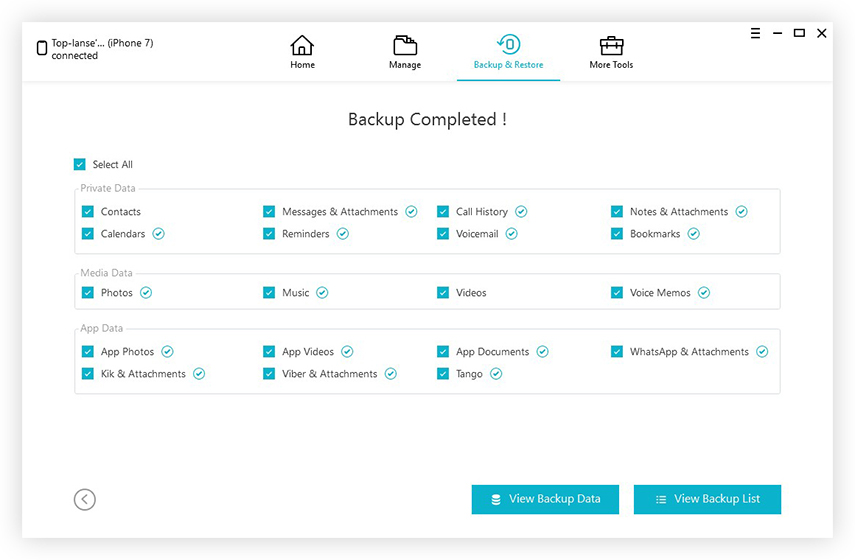Toggle the Select All checkbox
This screenshot has height=560, width=855.
pyautogui.click(x=80, y=164)
